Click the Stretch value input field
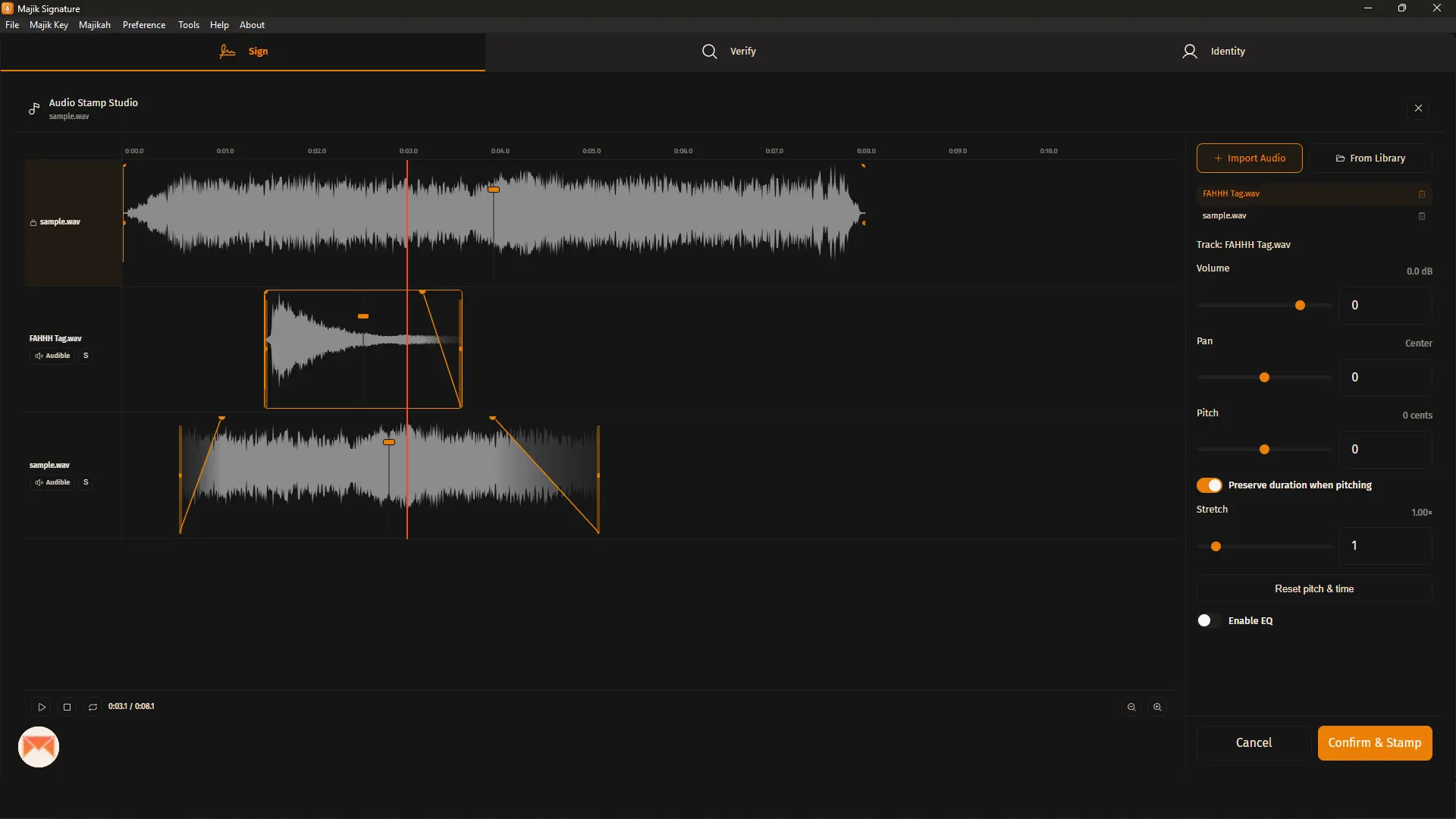Viewport: 1456px width, 819px height. pos(1385,546)
